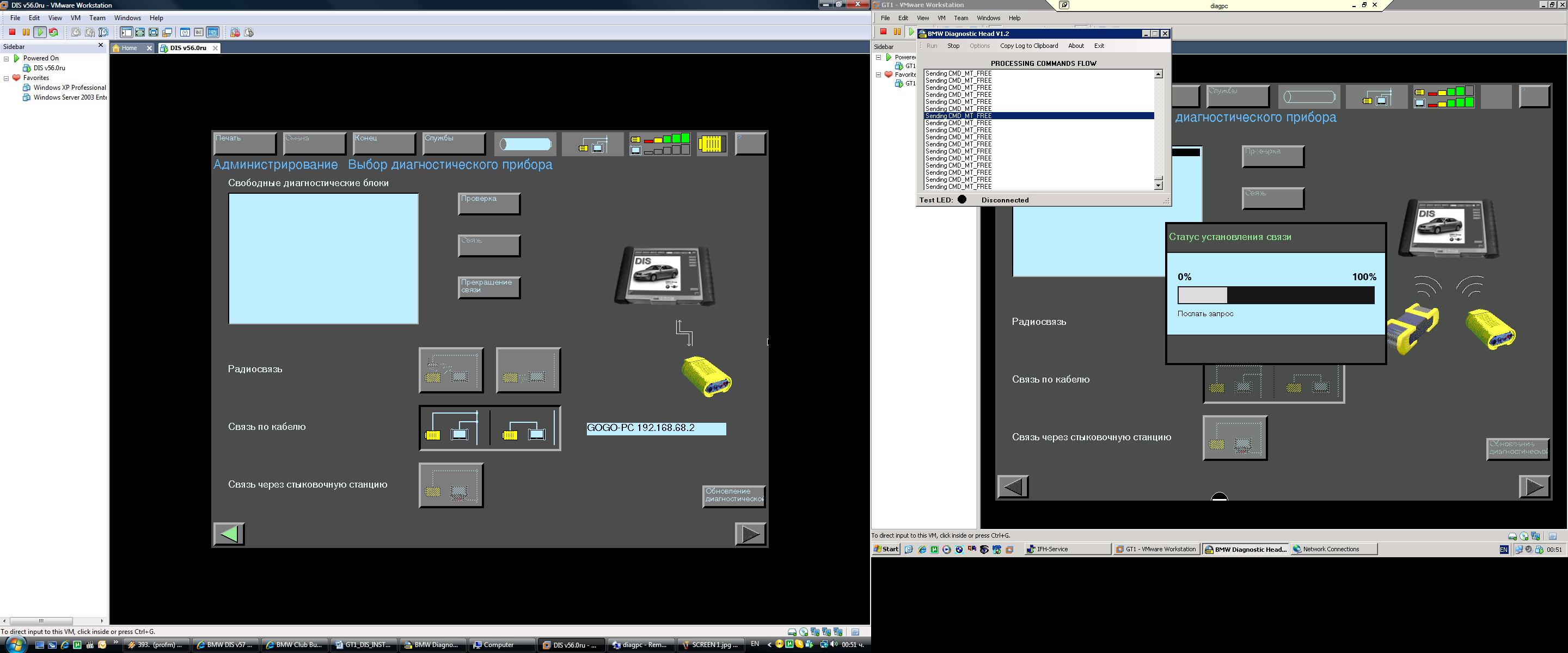The height and width of the screenshot is (653, 1568).
Task: Click the record/capture movie icon in toolbar
Action: (235, 32)
